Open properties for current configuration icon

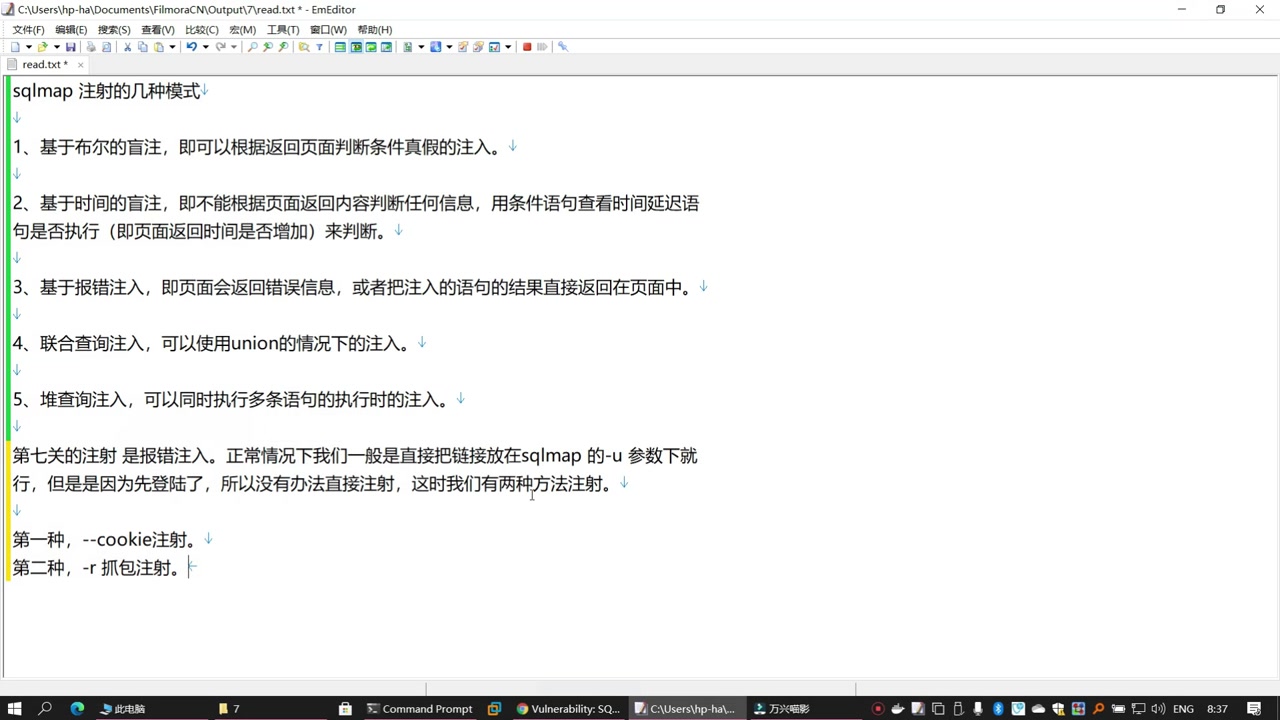click(x=463, y=47)
